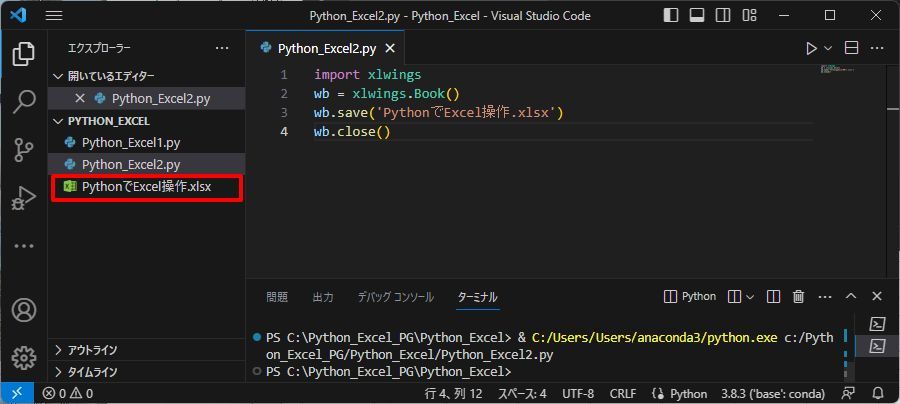The image size is (900, 404).
Task: Expand the アウトライン section
Action: [146, 350]
